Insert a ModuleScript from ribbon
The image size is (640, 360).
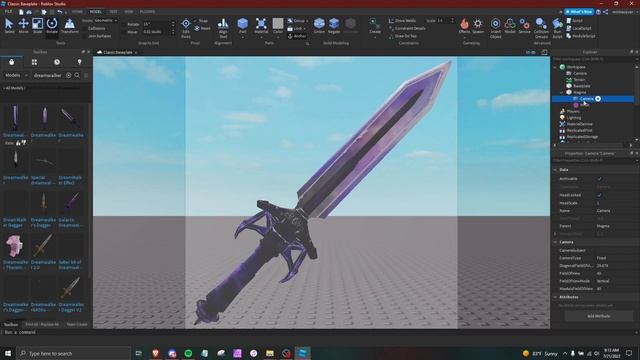580,36
